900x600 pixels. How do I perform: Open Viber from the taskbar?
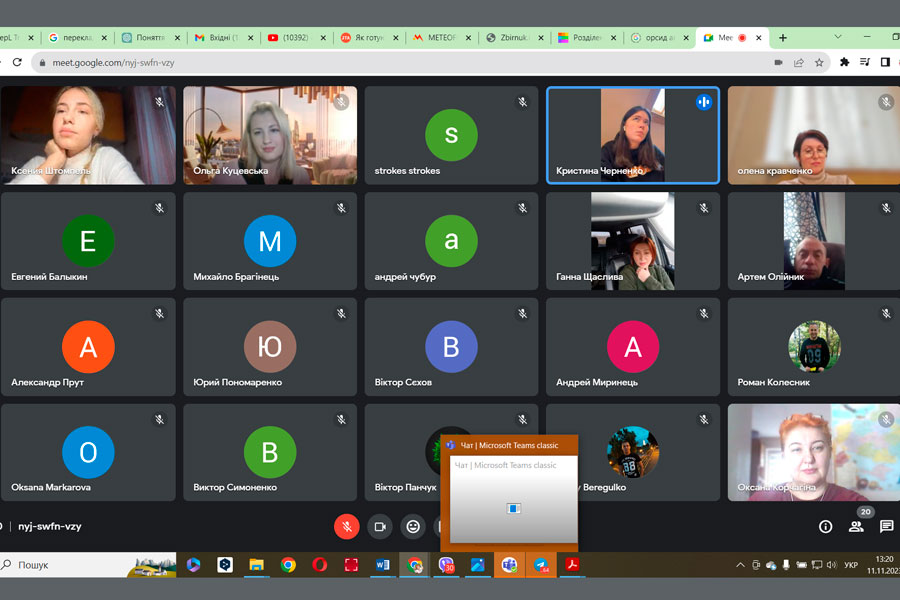[446, 565]
